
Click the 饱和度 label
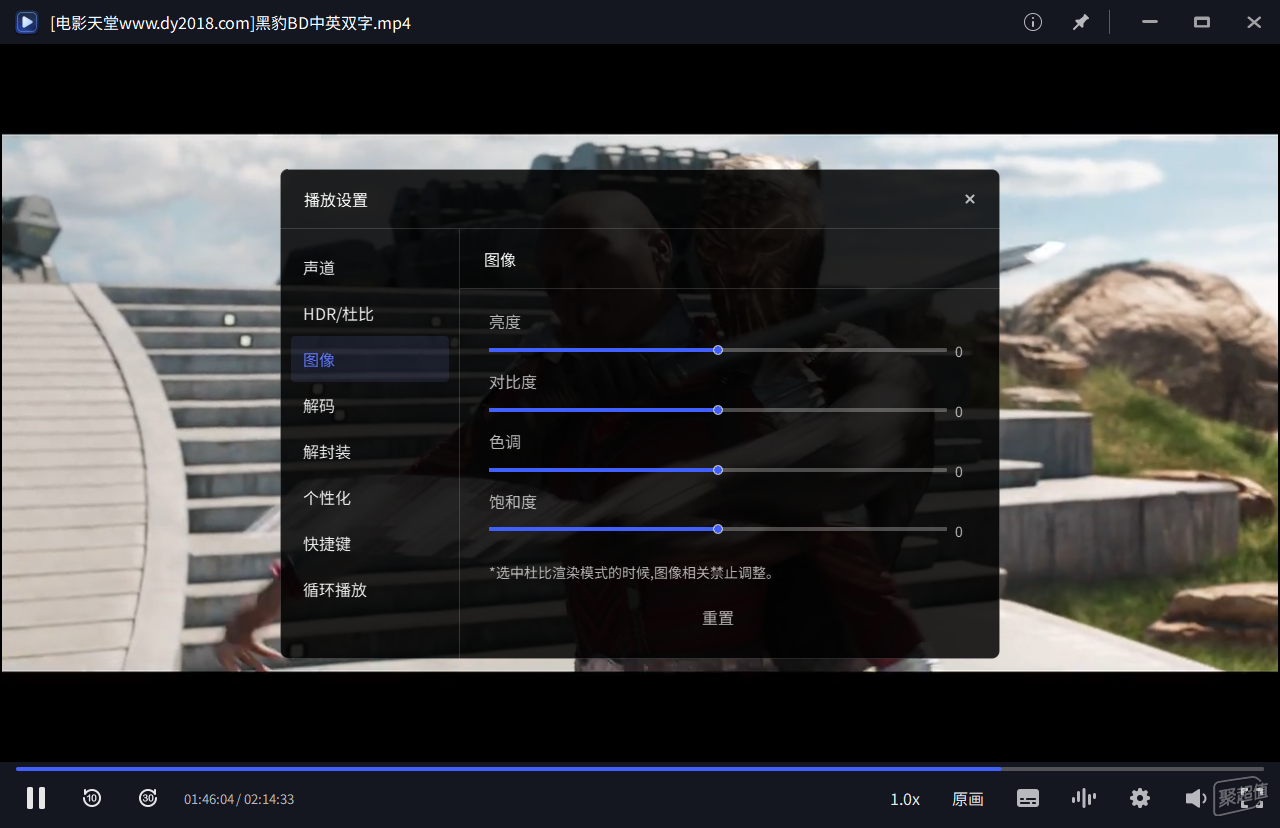coord(513,502)
